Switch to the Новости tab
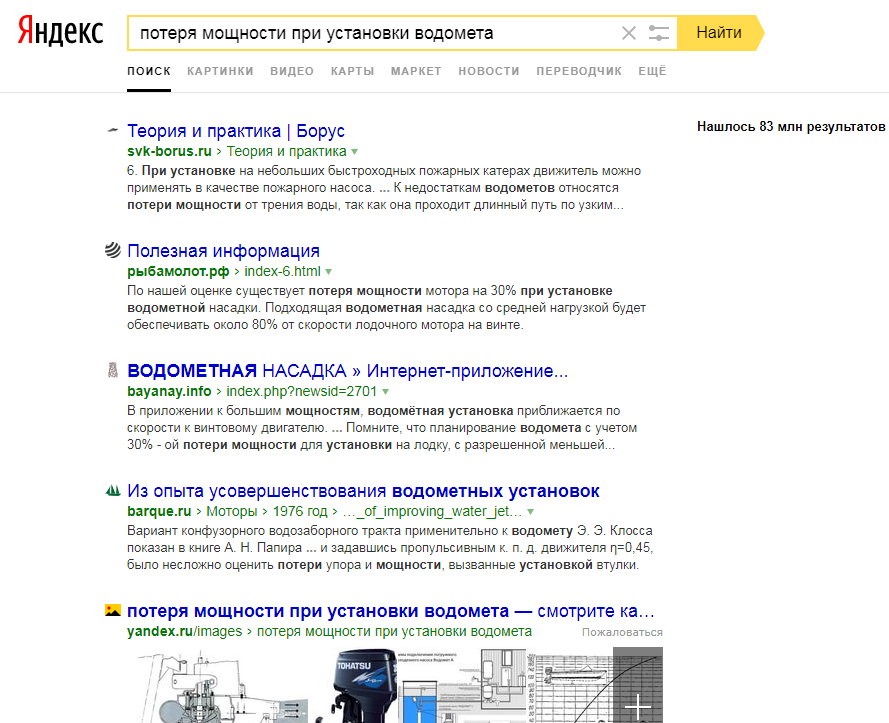 click(x=489, y=71)
